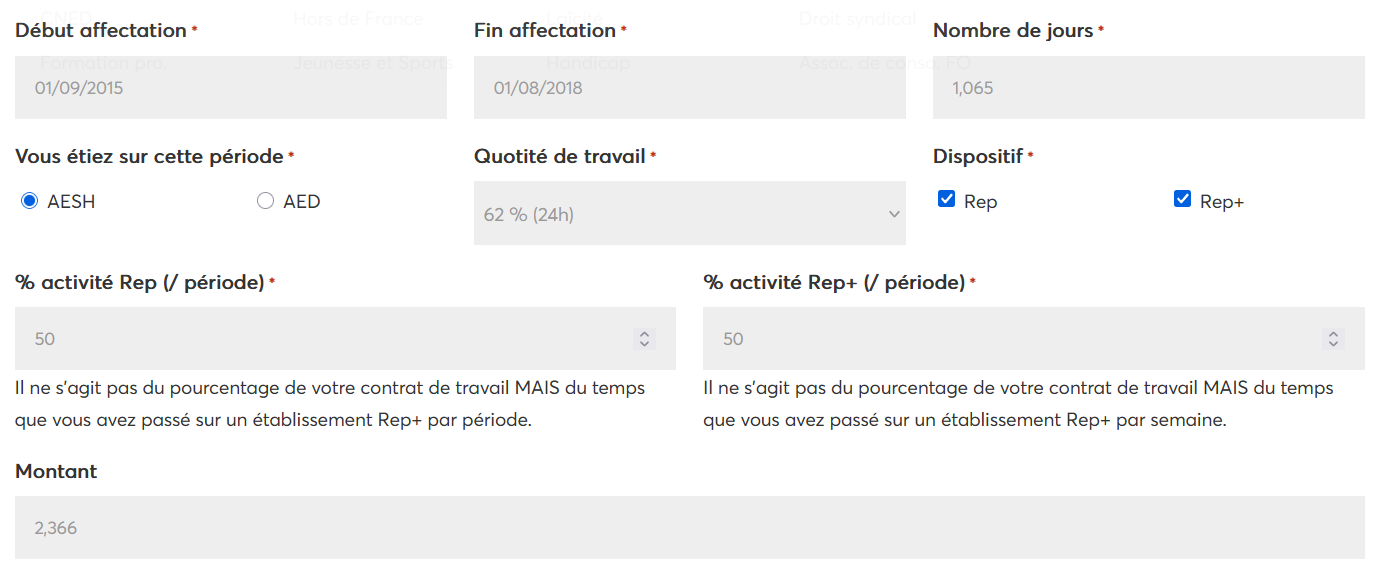Click the "Vous étiez sur cette période" label
This screenshot has height=585, width=1383.
tap(149, 157)
